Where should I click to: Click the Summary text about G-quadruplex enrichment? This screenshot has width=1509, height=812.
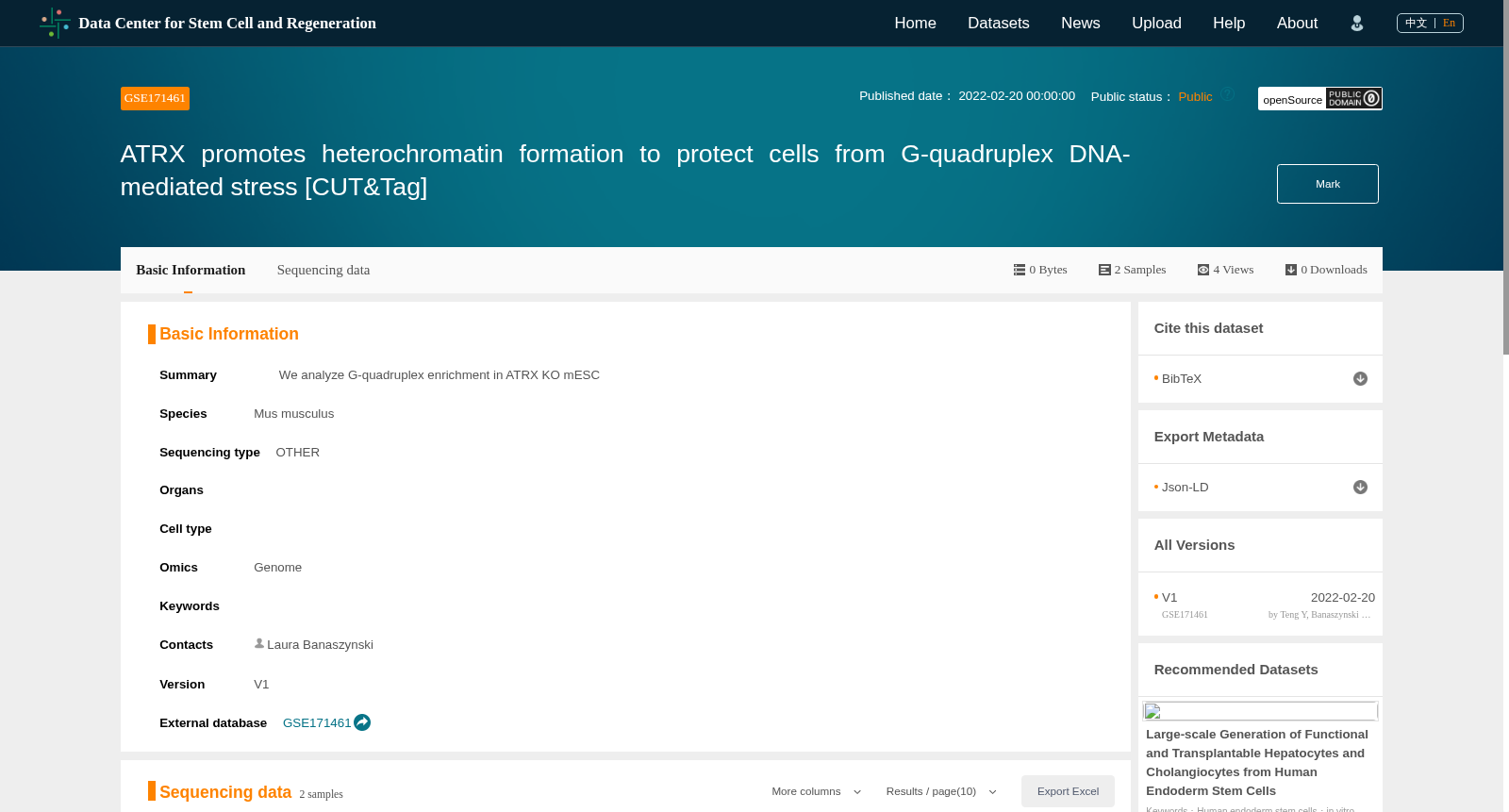439,375
